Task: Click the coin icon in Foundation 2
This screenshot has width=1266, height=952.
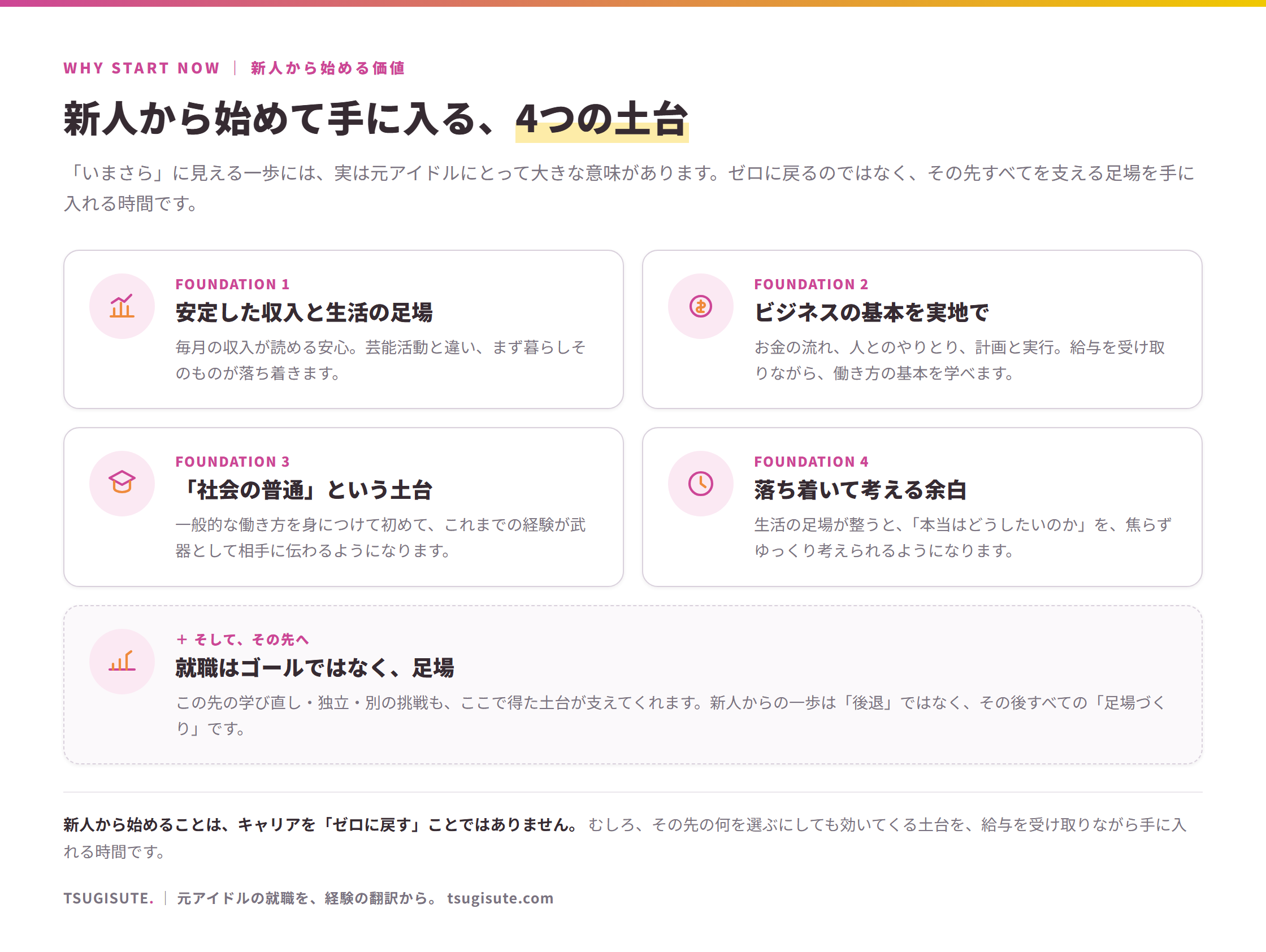Action: [700, 307]
